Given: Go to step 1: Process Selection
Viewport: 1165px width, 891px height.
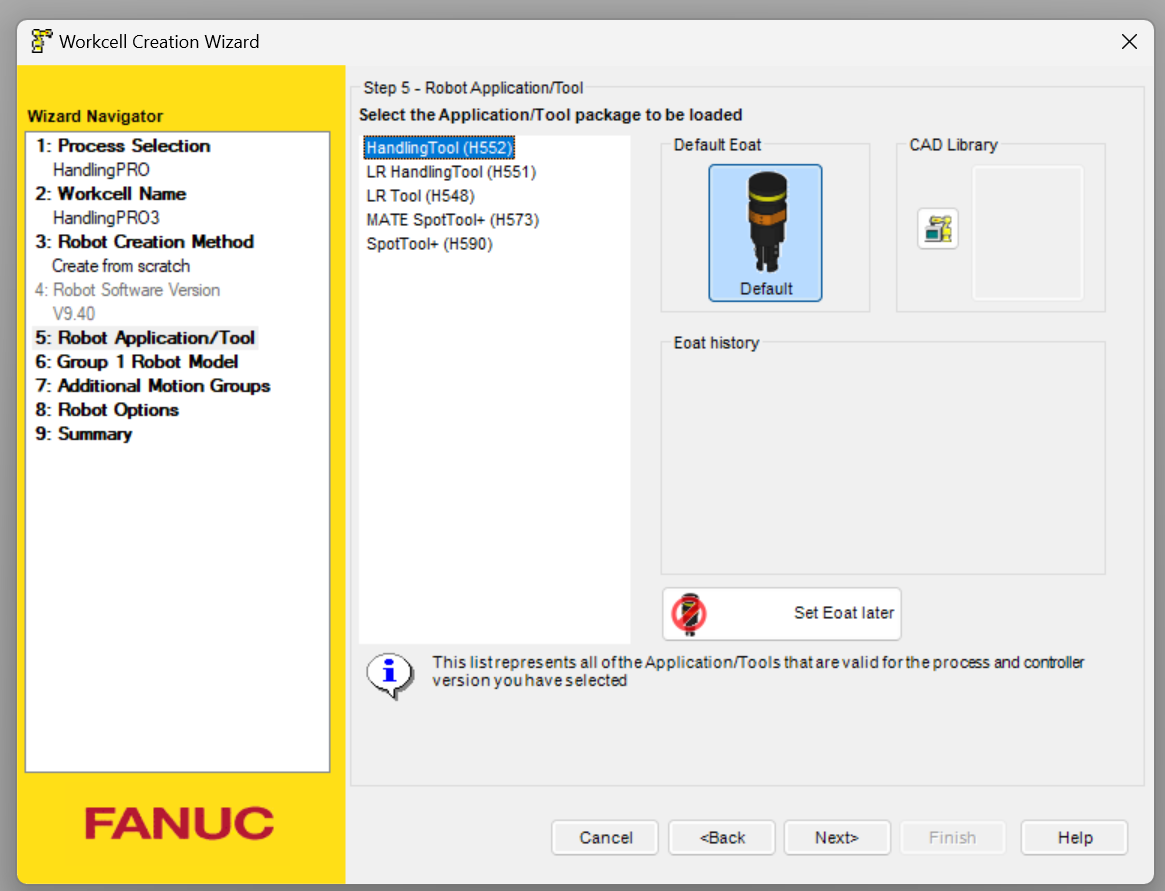Looking at the screenshot, I should point(123,146).
